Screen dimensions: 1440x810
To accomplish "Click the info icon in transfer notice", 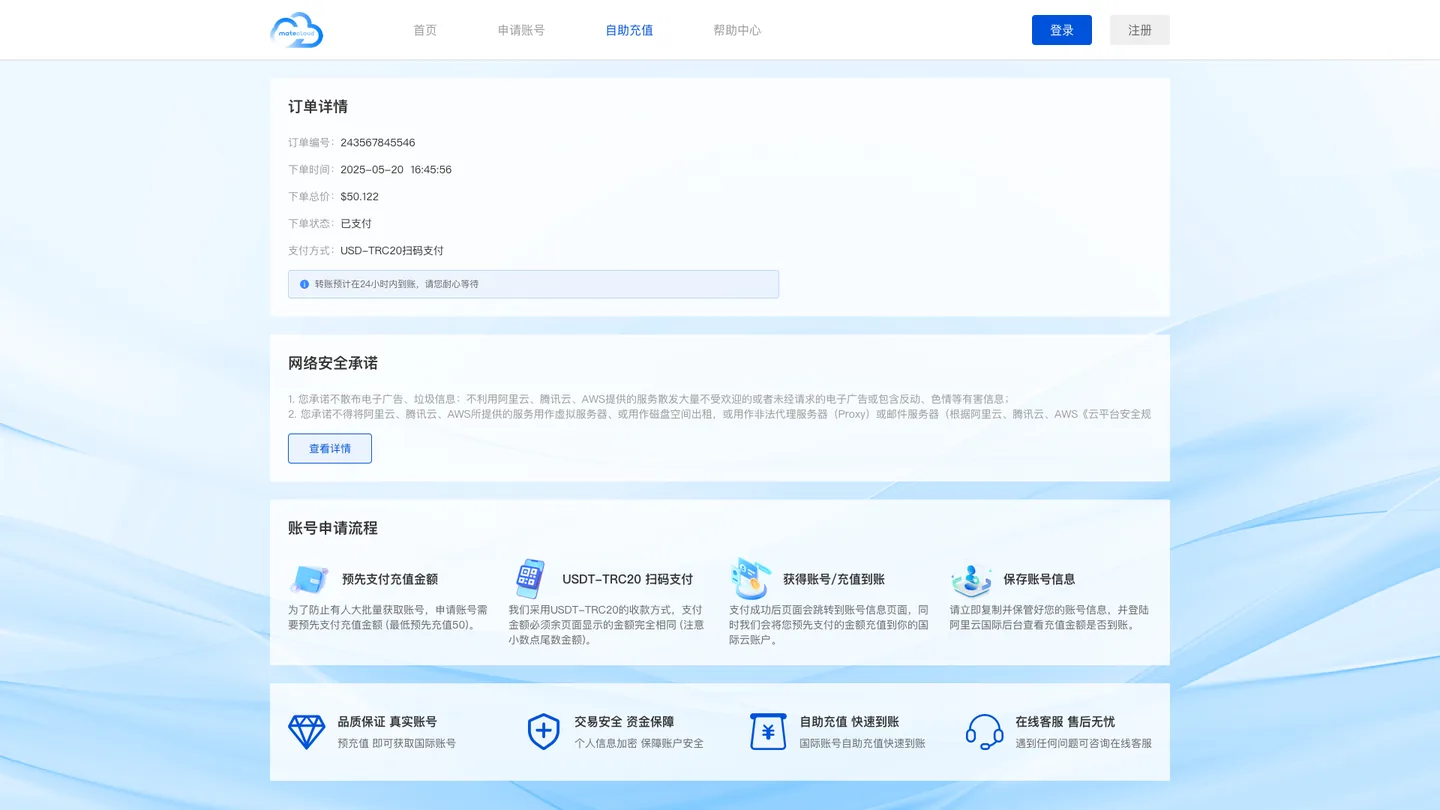I will coord(305,284).
